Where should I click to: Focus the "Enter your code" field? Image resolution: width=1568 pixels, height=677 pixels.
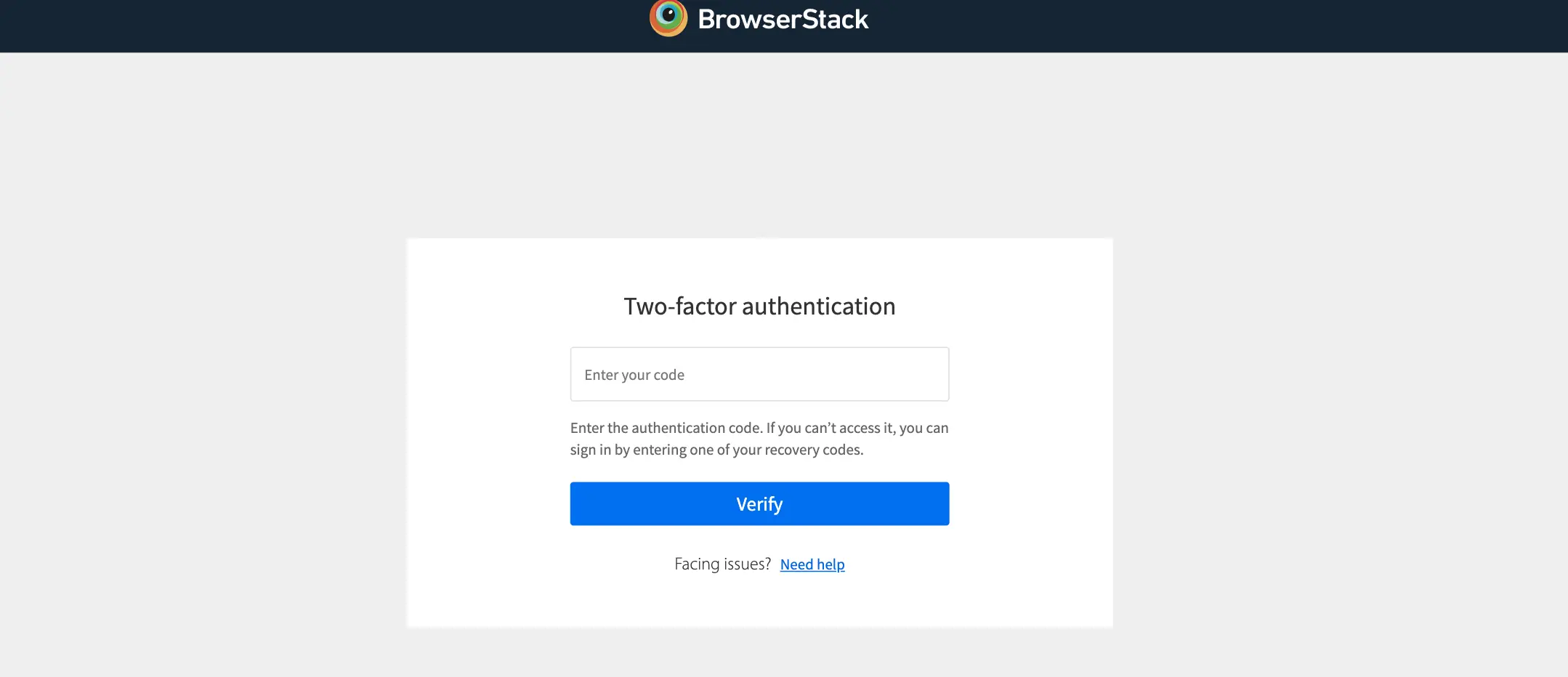759,374
